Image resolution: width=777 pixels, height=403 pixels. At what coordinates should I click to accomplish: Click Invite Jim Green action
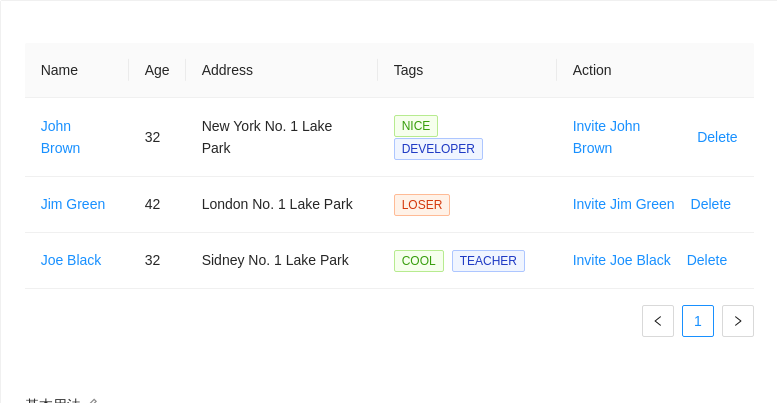coord(623,204)
